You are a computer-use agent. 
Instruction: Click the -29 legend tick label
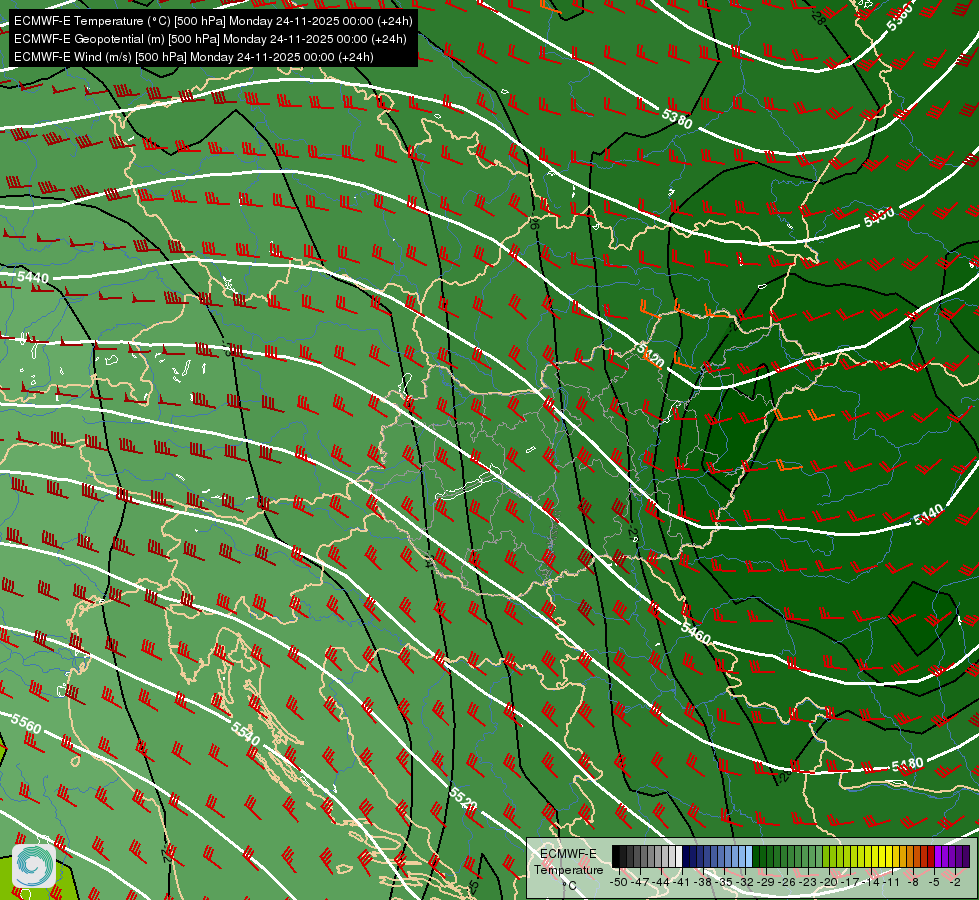765,882
